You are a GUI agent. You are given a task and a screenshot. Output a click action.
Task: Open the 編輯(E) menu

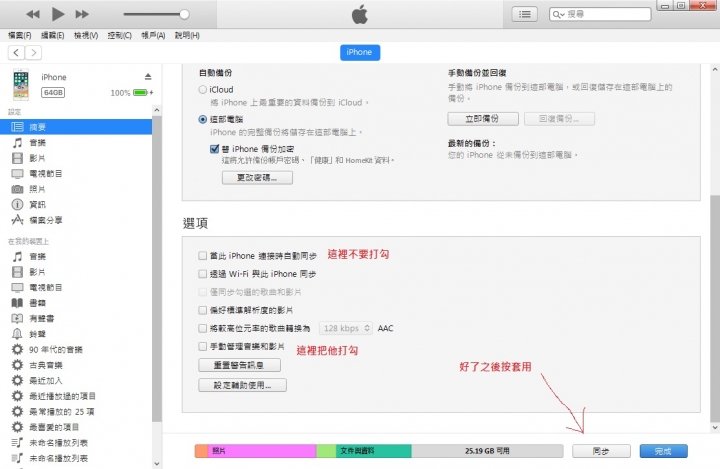tap(53, 35)
